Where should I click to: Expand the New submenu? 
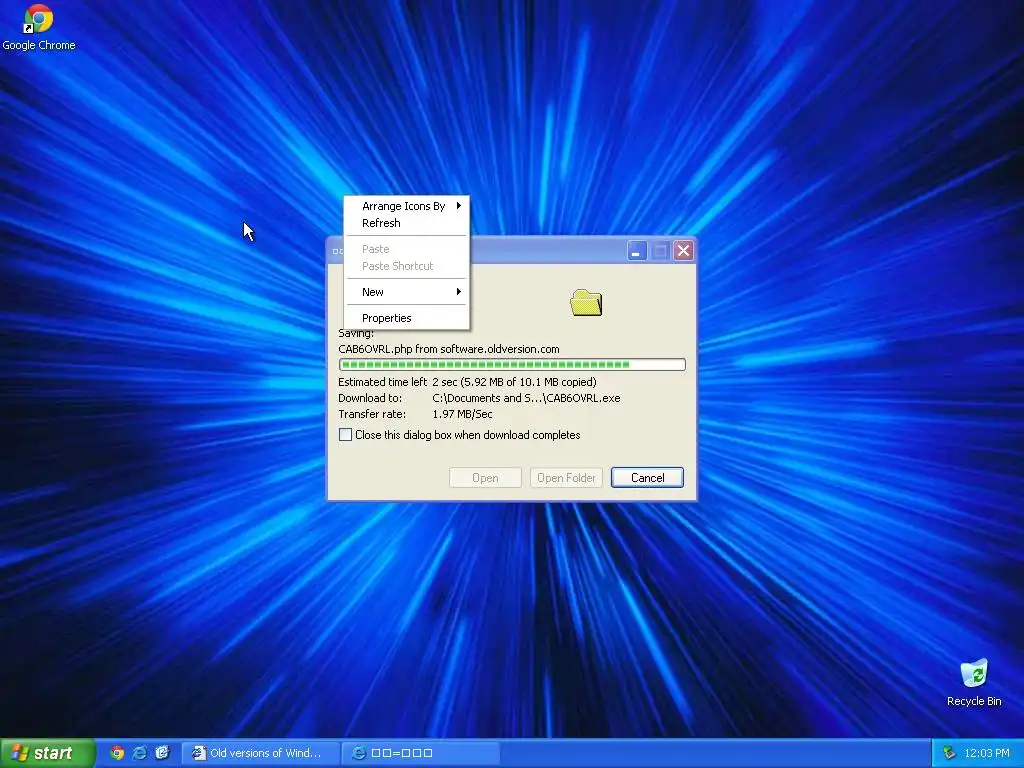(407, 292)
